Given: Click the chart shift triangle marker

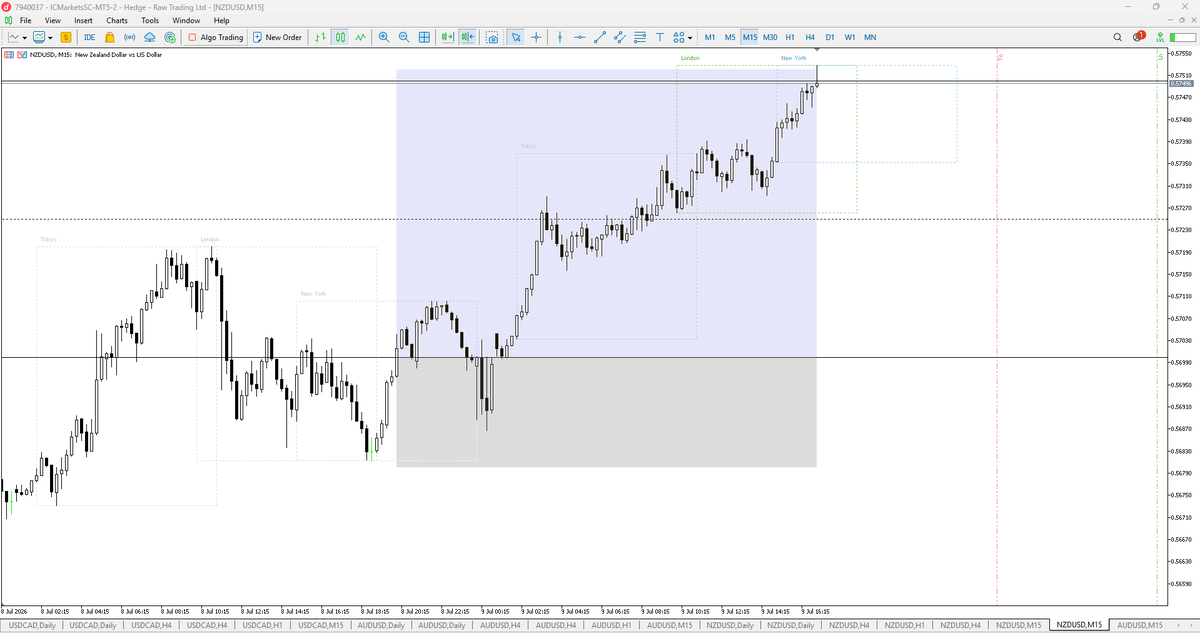Looking at the screenshot, I should coord(817,49).
